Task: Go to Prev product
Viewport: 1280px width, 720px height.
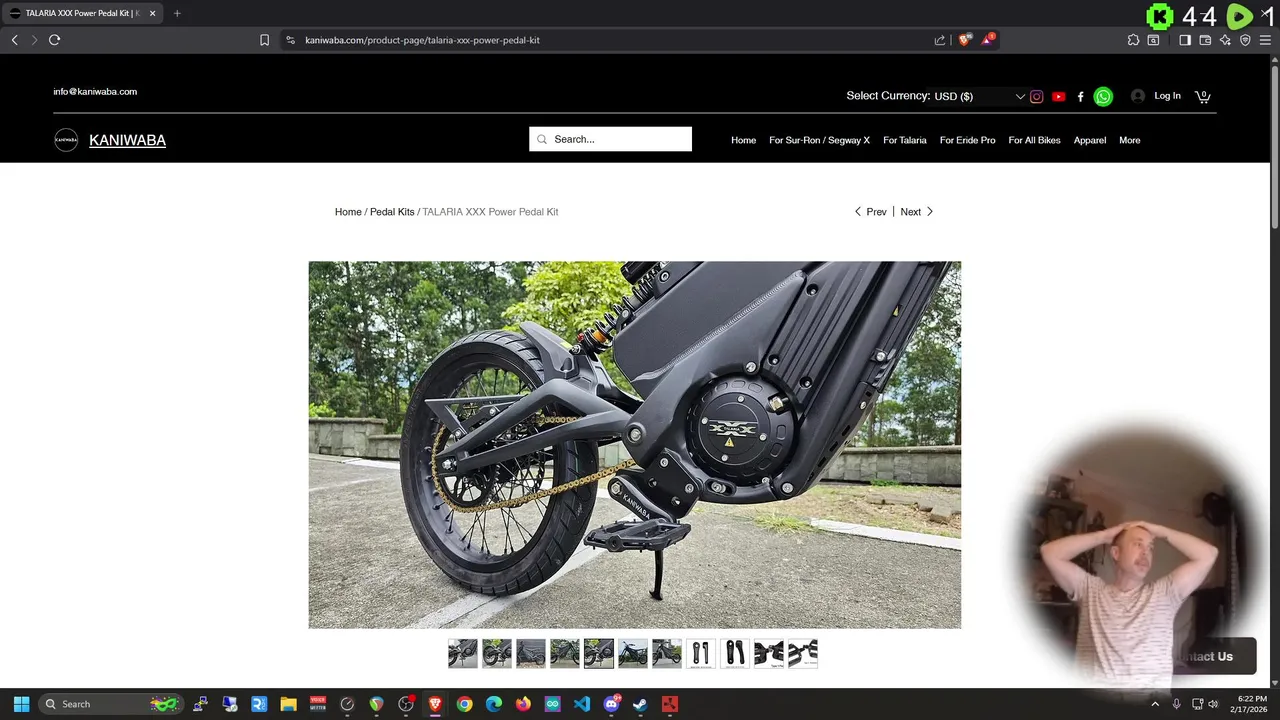Action: [x=870, y=212]
